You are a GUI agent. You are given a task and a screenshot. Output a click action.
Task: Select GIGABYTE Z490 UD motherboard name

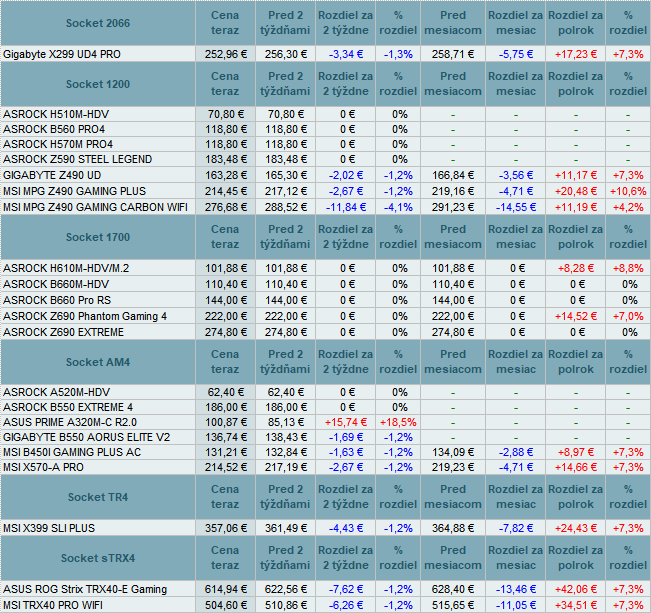[x=52, y=175]
